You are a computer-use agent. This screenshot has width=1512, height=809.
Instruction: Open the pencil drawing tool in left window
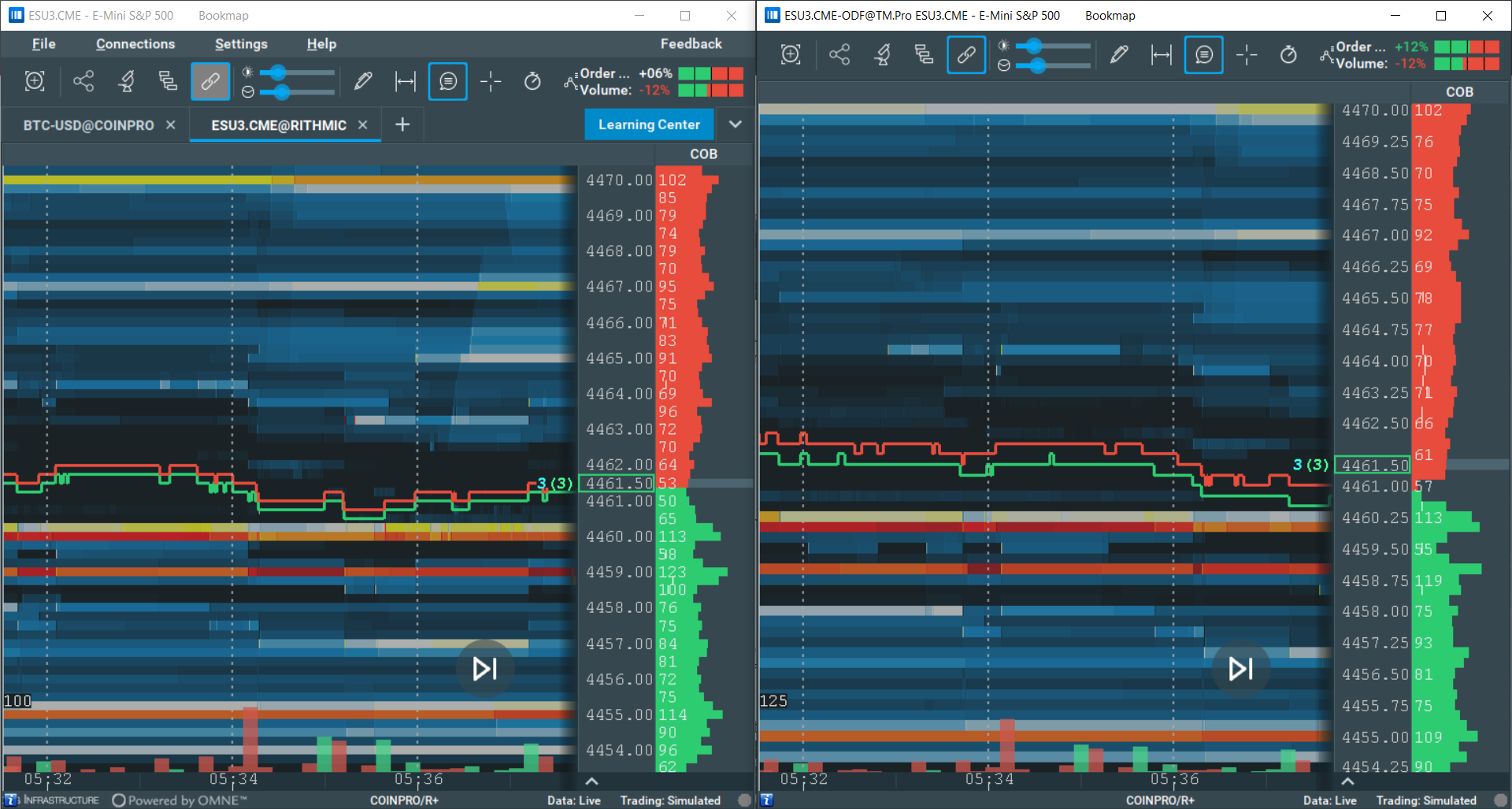click(363, 81)
